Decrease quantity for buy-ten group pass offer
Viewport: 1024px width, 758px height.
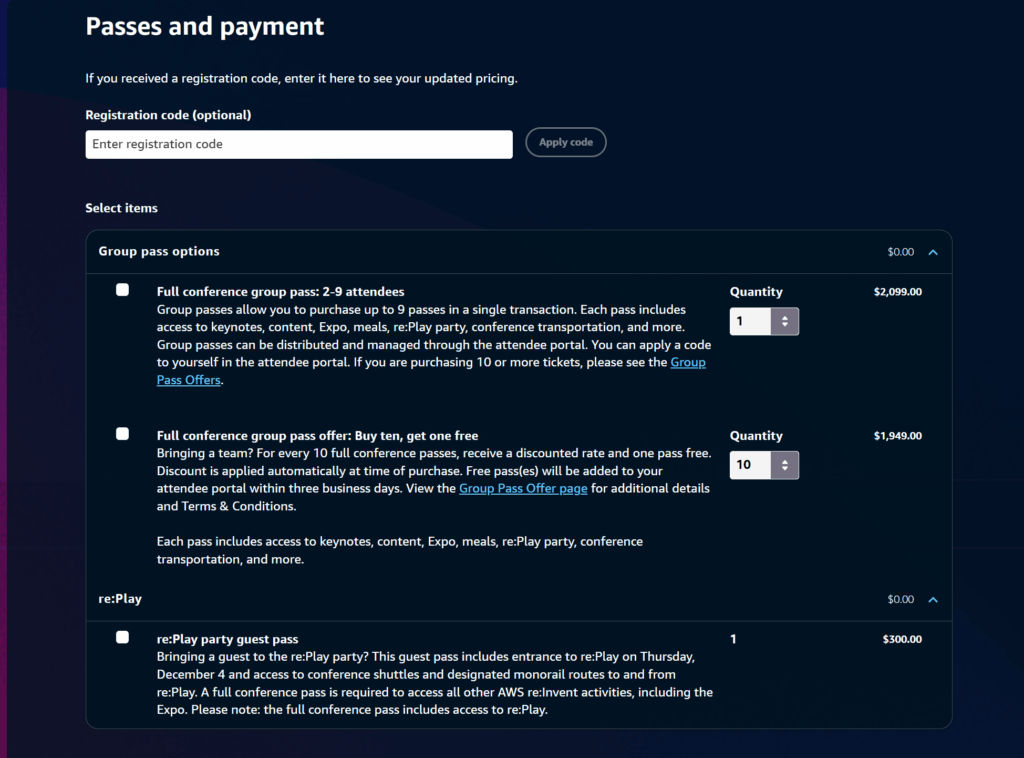coord(785,470)
